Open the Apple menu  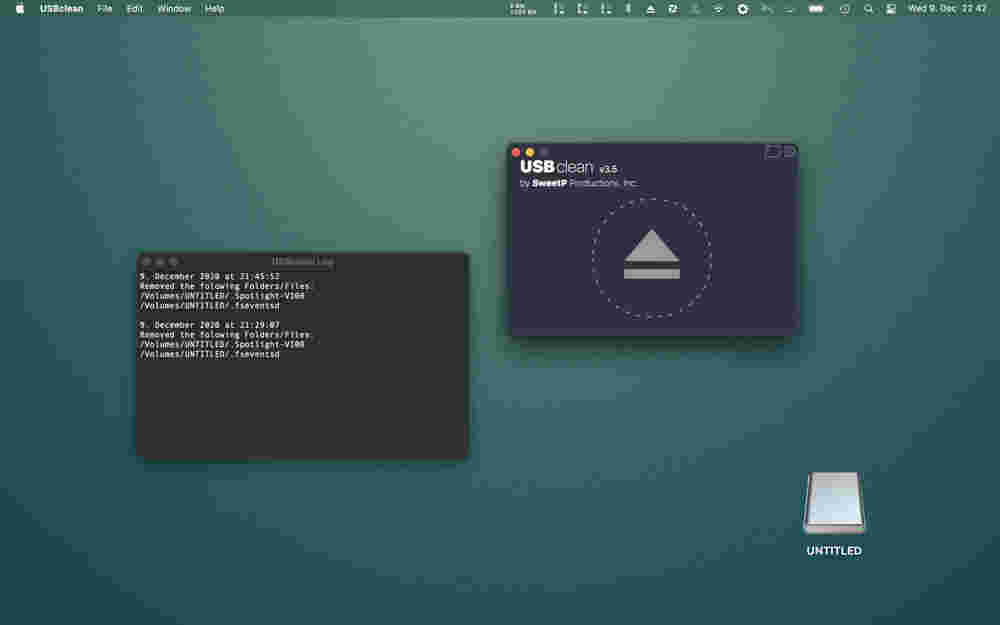coord(19,8)
